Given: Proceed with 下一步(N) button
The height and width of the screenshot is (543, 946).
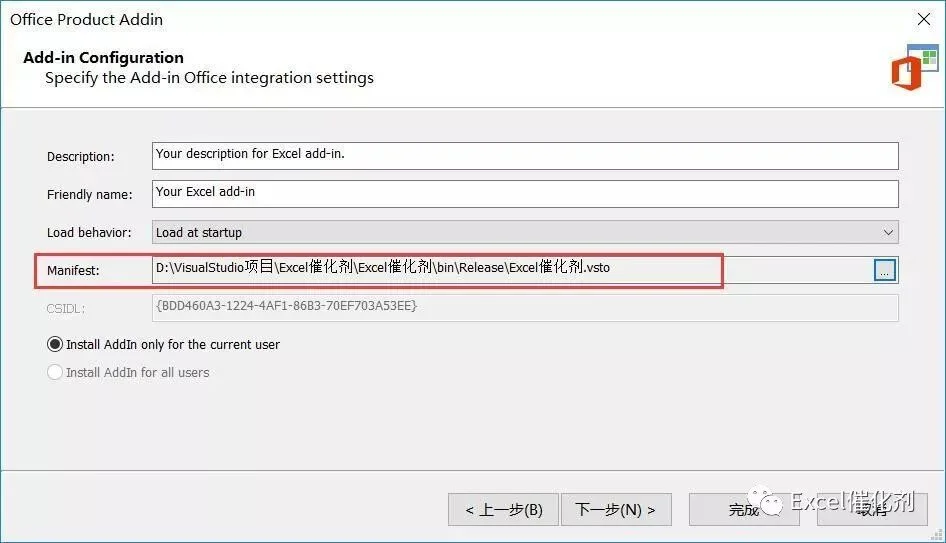Looking at the screenshot, I should click(x=616, y=510).
